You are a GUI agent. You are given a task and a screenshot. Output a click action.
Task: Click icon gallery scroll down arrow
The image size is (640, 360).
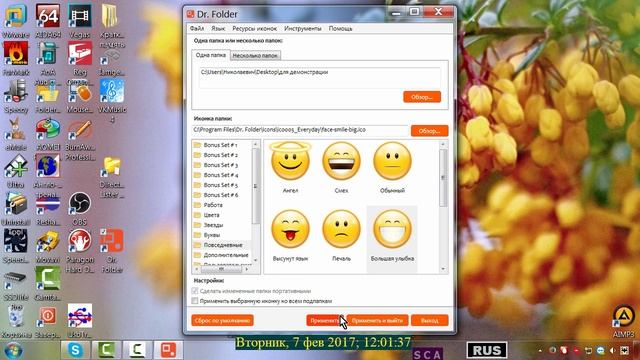(443, 269)
